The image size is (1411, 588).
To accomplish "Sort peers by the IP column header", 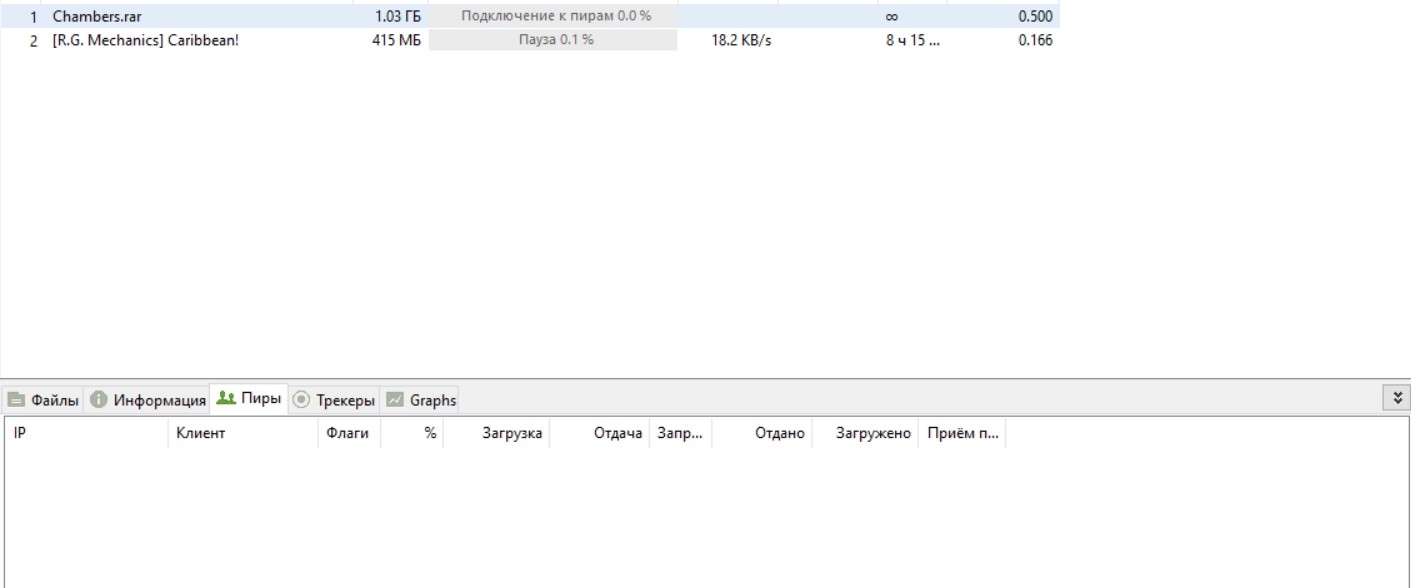I will [x=88, y=433].
